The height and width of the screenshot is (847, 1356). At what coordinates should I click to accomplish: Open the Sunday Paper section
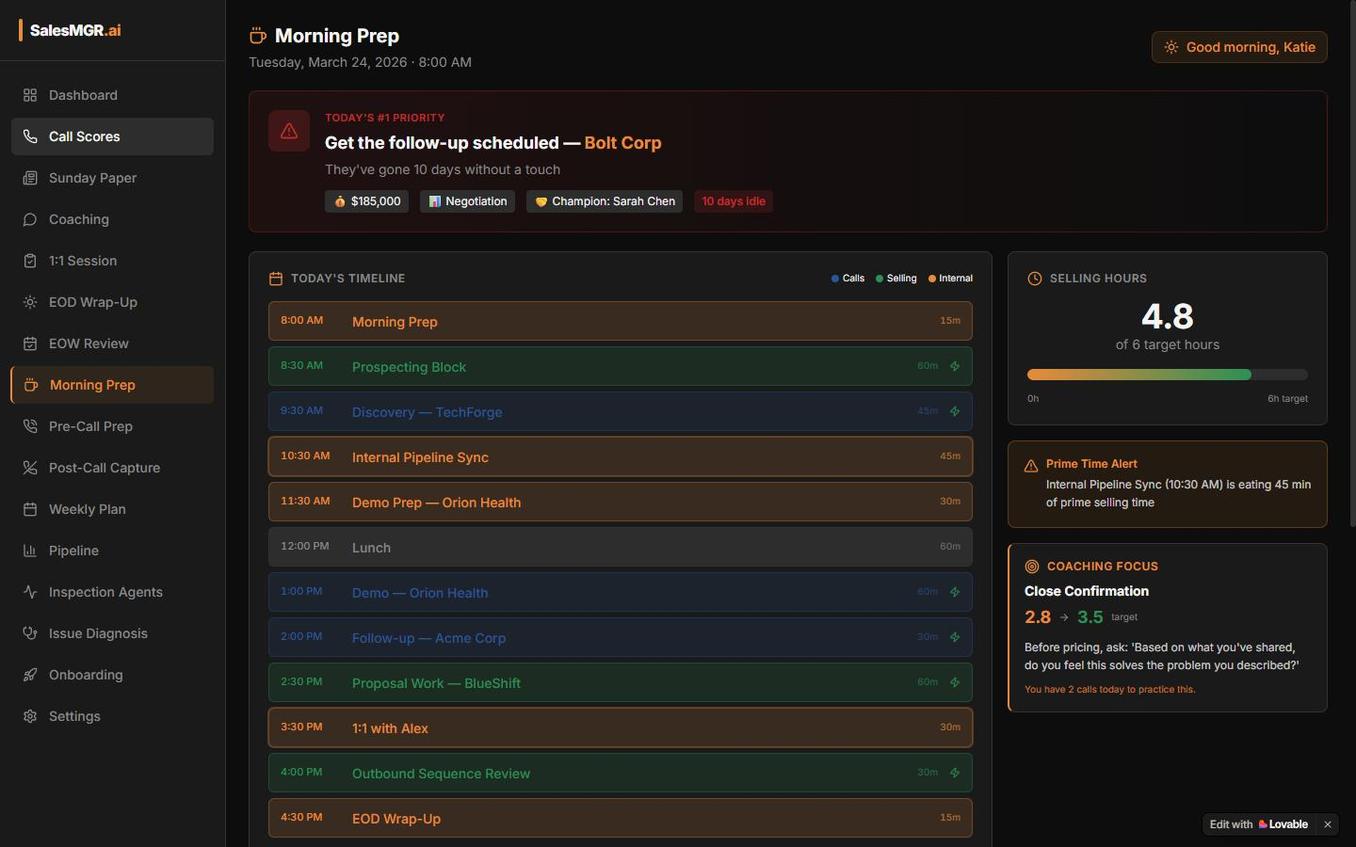[x=112, y=178]
